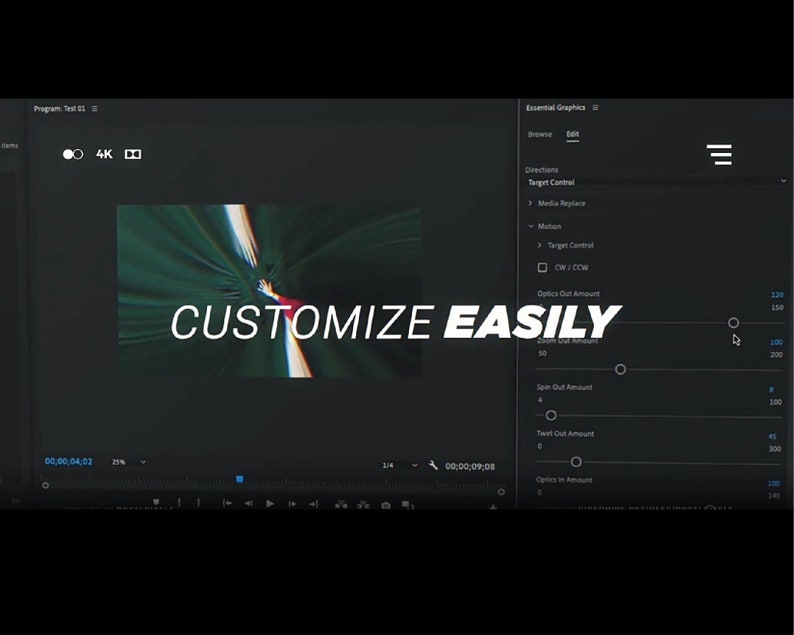Select the Essential Graphics panel title
Image resolution: width=794 pixels, height=635 pixels.
[555, 107]
